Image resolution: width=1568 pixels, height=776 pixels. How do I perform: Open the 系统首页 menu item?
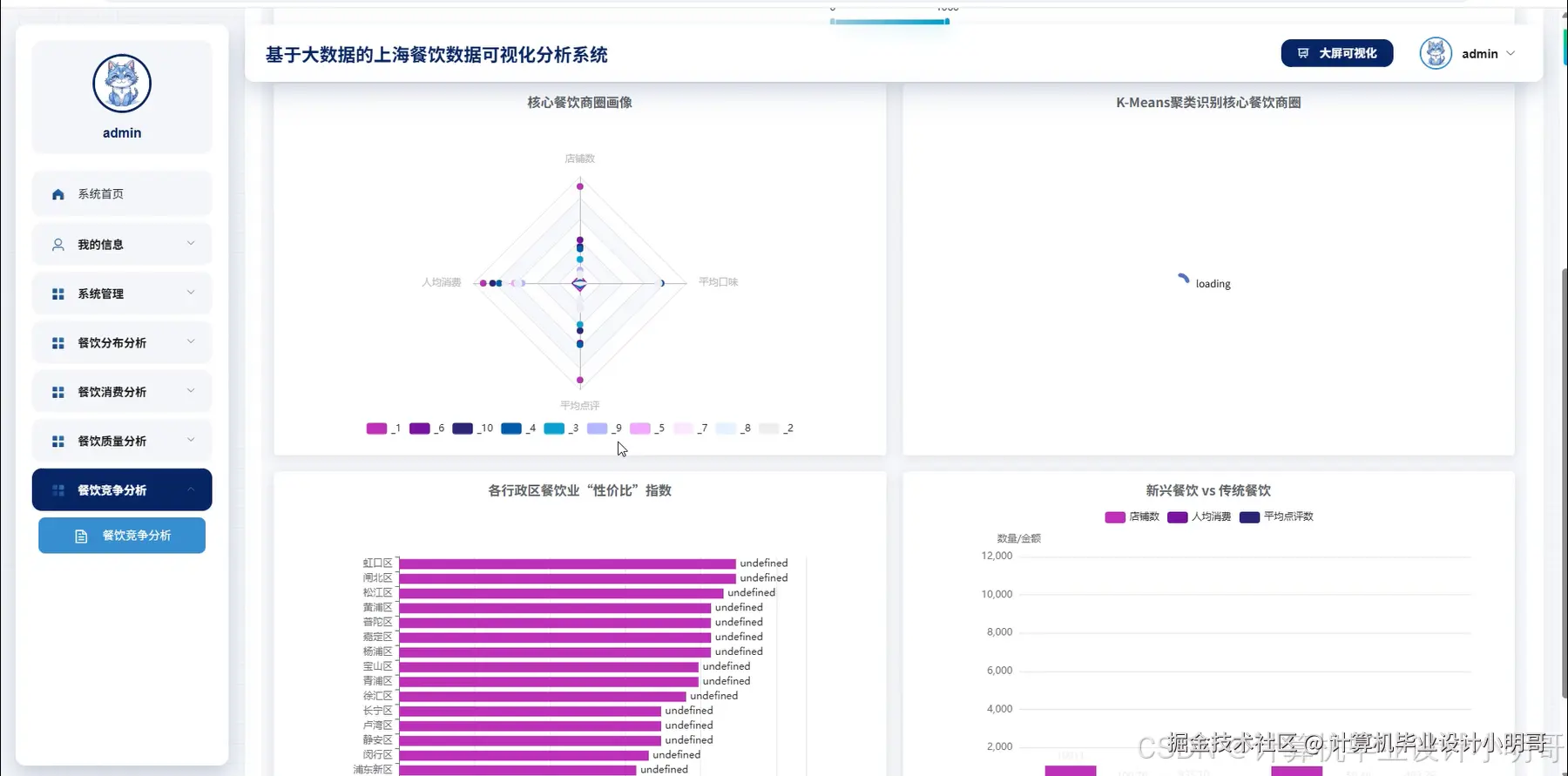point(122,194)
